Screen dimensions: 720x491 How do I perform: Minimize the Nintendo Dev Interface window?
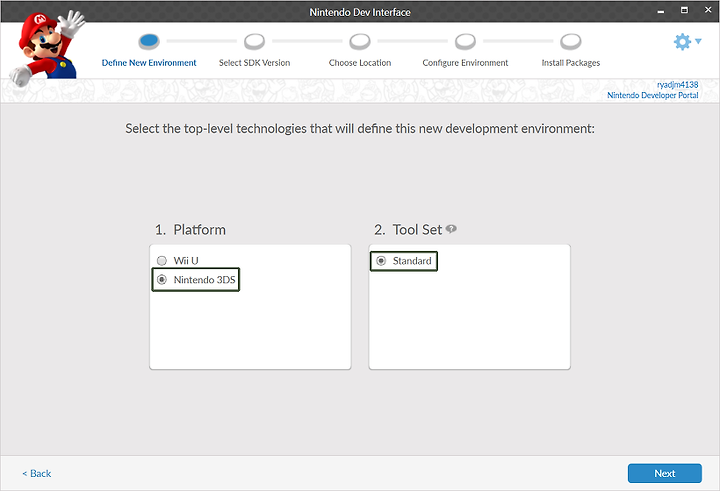pos(661,11)
